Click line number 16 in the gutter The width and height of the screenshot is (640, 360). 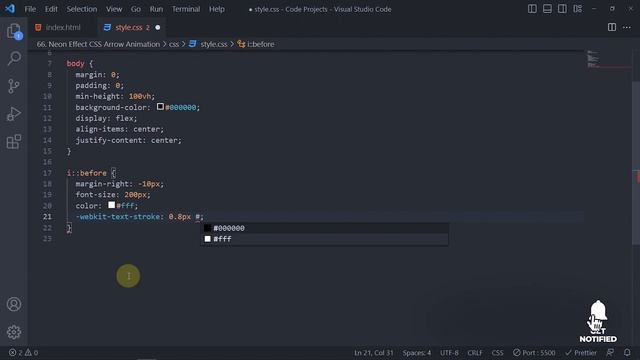pyautogui.click(x=47, y=162)
